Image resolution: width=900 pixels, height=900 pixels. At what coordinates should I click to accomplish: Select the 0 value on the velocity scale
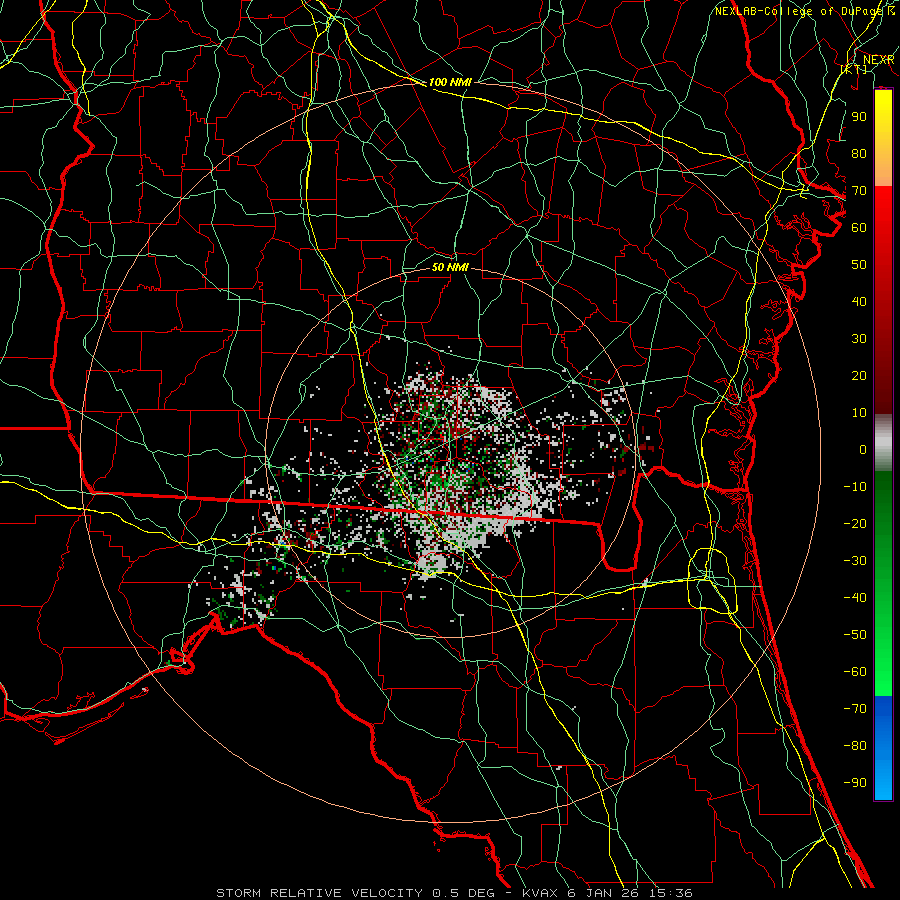[863, 450]
